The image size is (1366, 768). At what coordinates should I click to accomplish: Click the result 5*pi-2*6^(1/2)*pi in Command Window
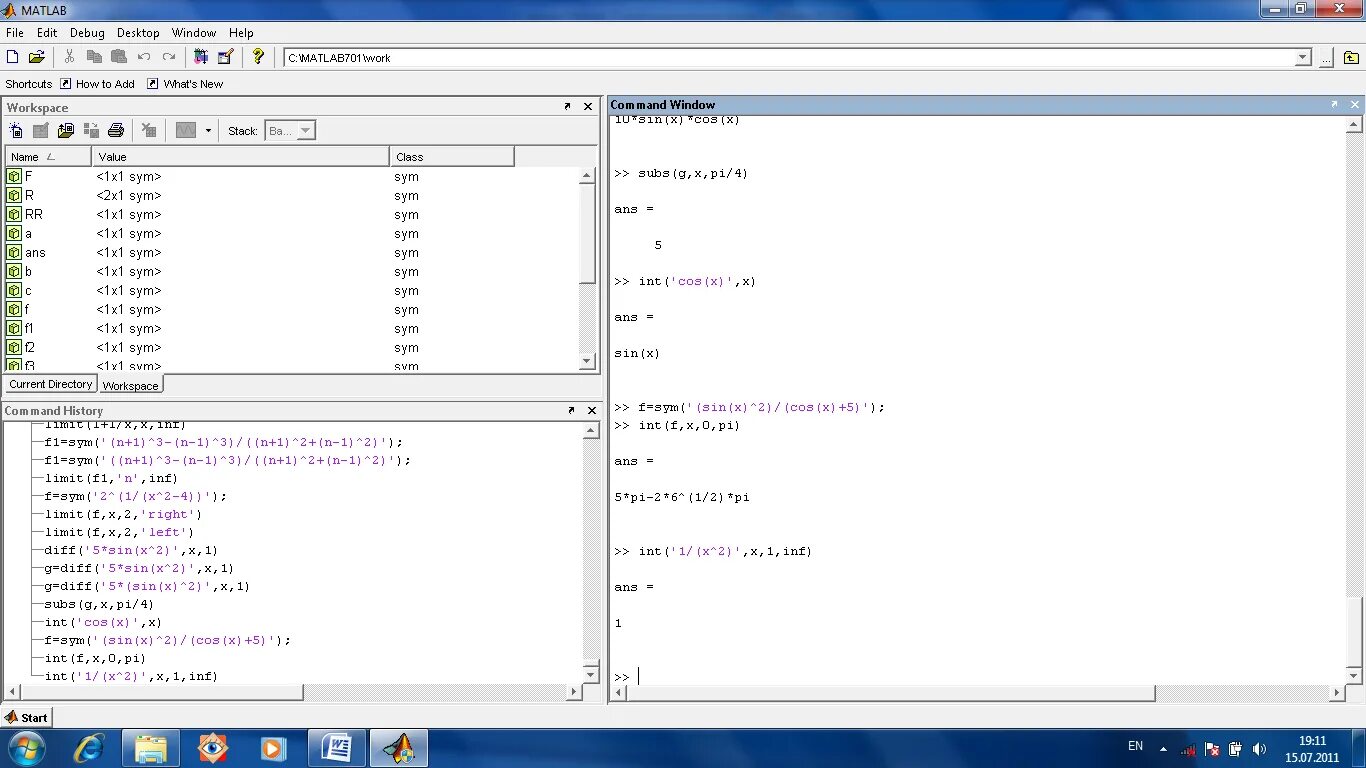coord(682,497)
